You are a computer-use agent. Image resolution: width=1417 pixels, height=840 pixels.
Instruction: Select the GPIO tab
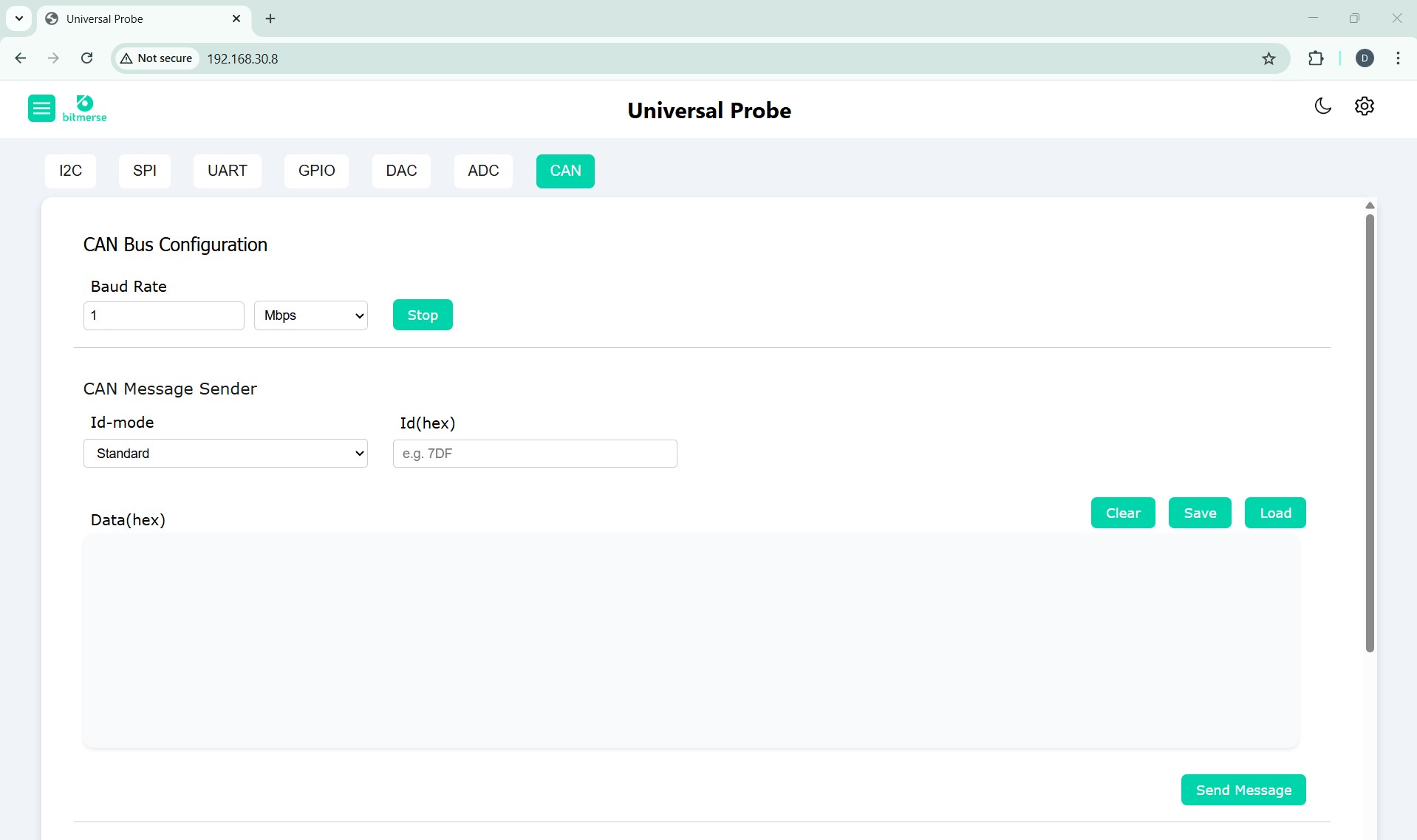pos(316,171)
